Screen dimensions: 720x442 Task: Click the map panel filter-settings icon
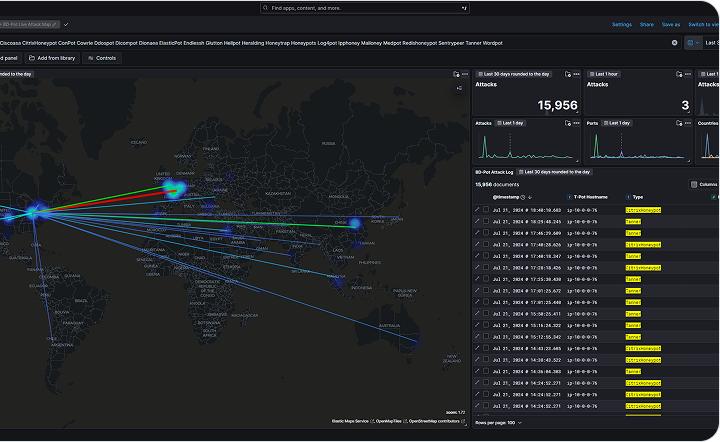coord(456,74)
